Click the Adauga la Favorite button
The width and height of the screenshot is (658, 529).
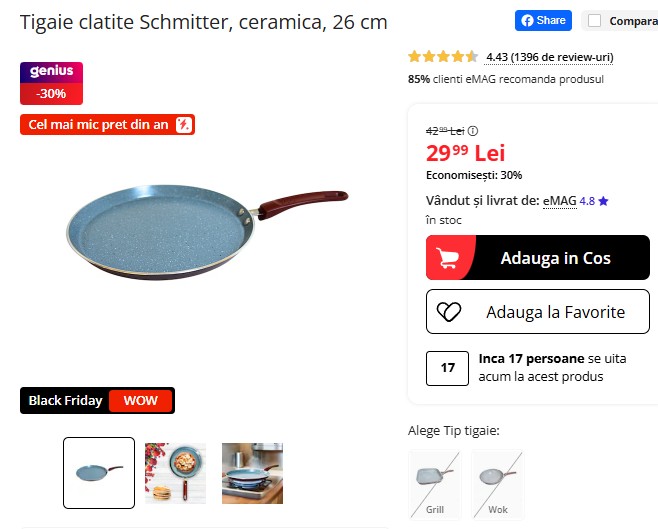[x=538, y=312]
